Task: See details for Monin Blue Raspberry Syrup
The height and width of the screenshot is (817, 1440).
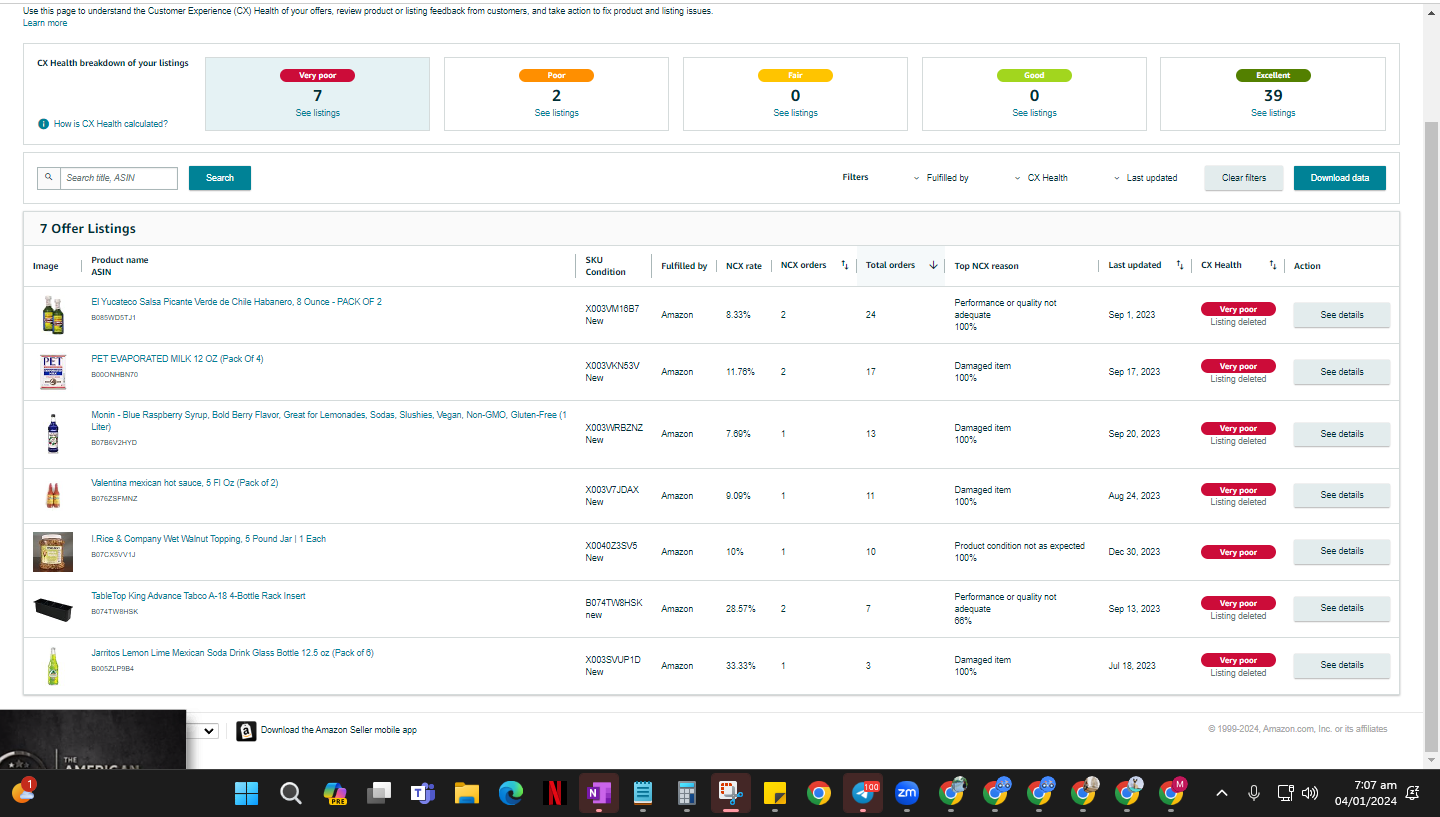Action: click(x=1341, y=434)
